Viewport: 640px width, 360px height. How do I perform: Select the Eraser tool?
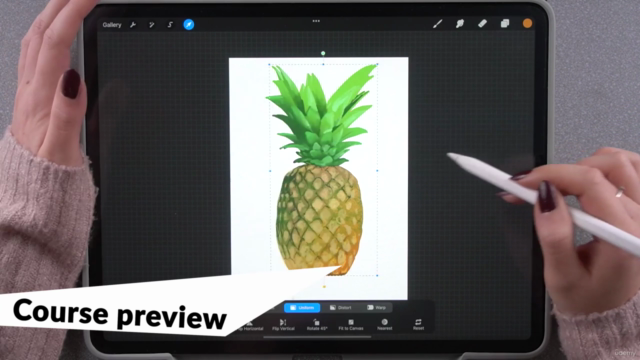482,23
